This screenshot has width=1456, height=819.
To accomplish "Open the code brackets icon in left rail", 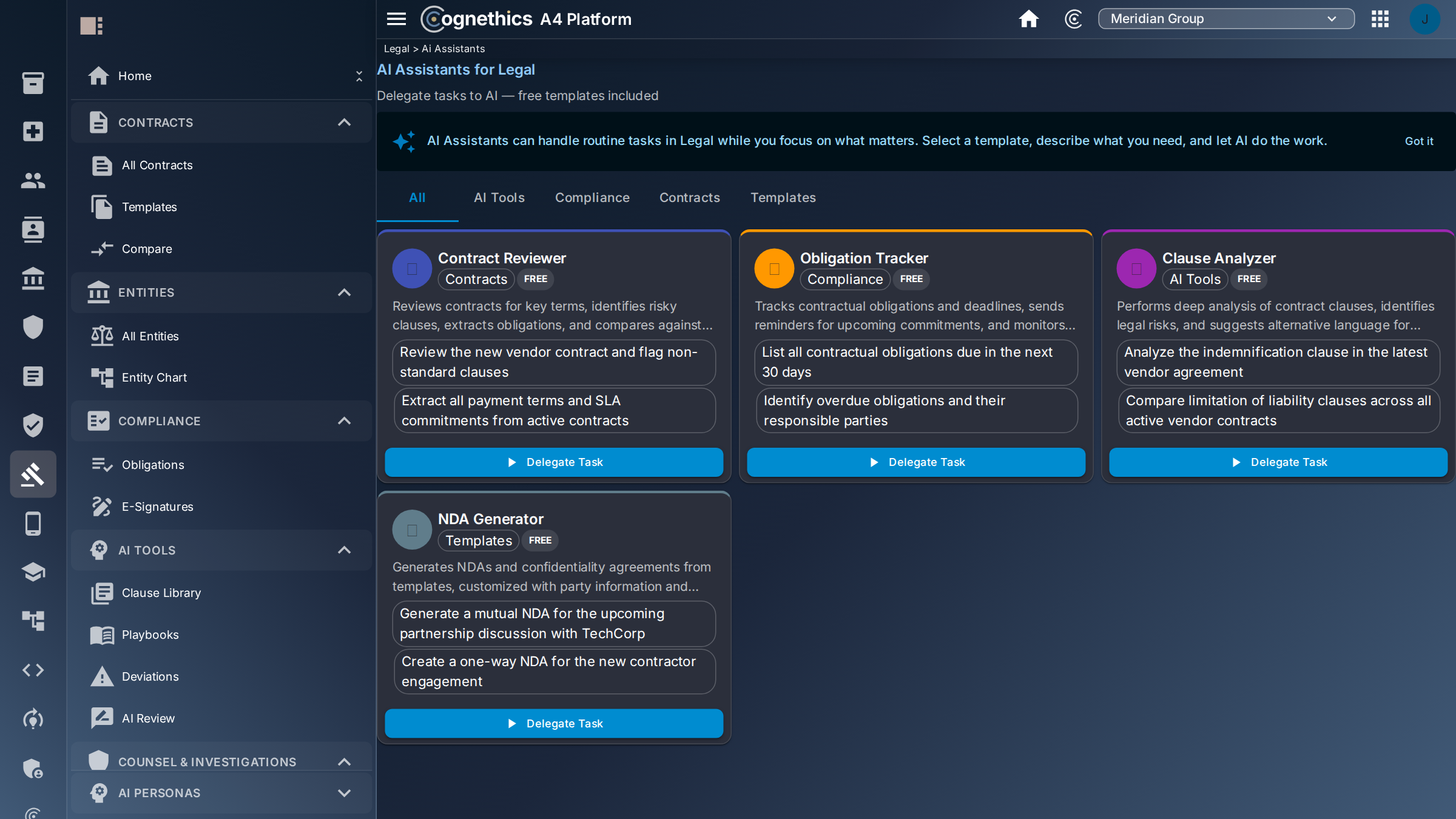I will 33,670.
